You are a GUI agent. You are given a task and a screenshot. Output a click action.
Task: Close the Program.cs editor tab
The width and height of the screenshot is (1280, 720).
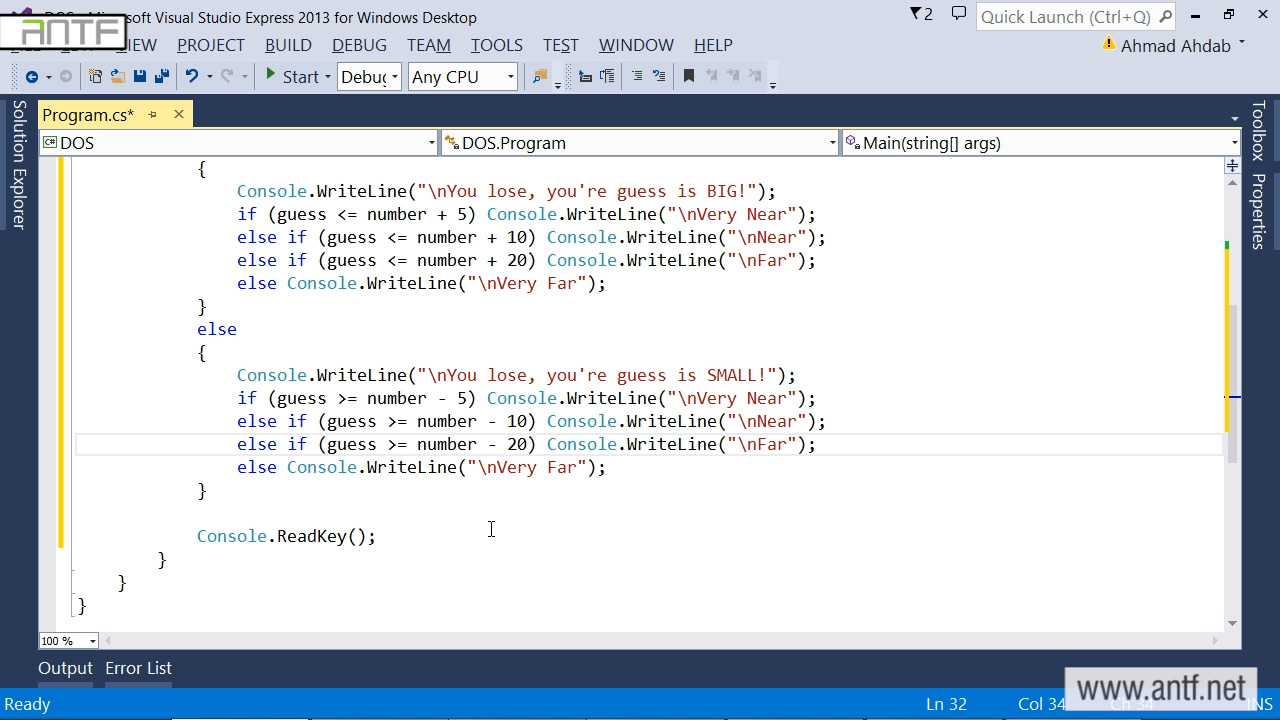point(179,115)
